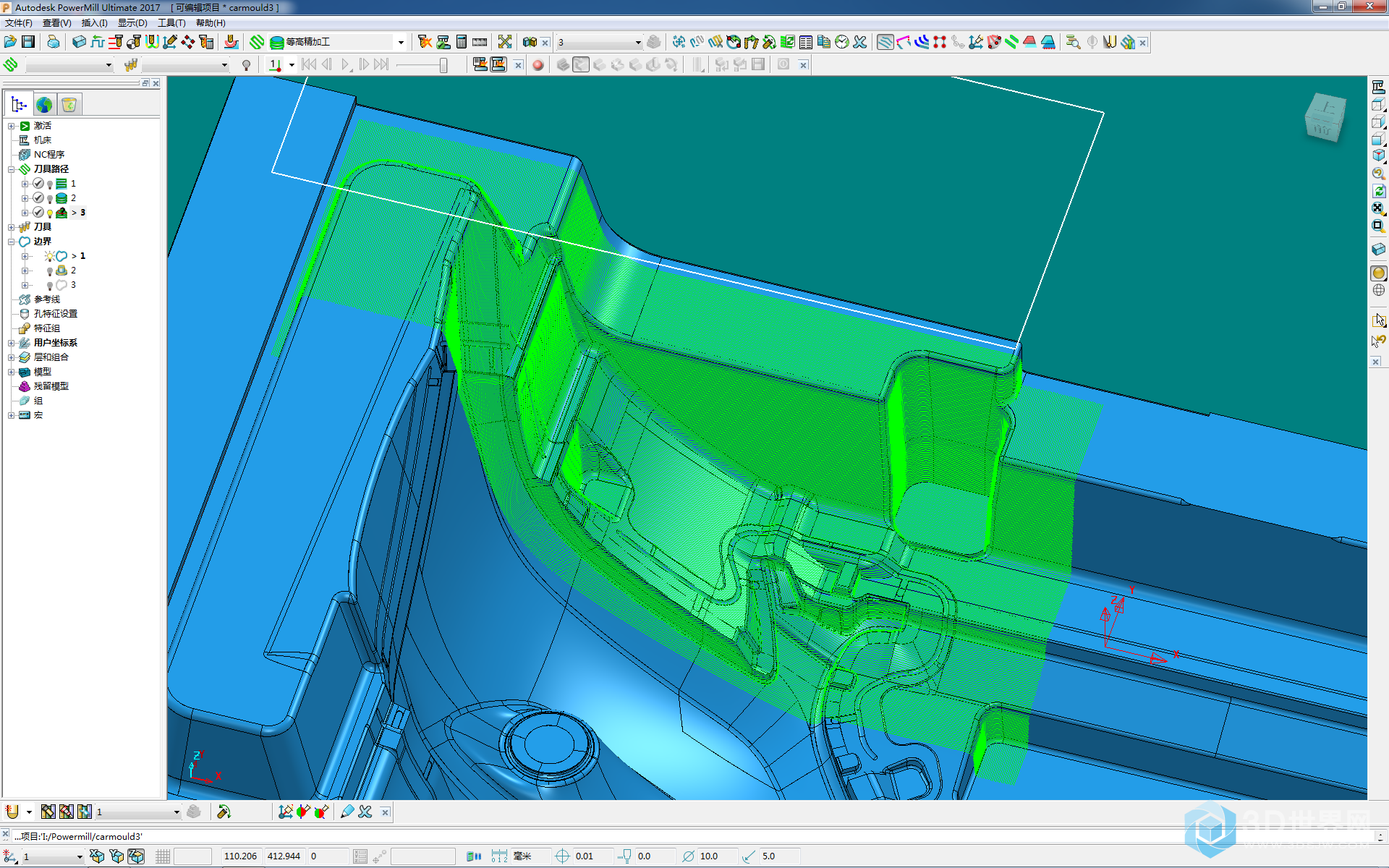Open toolpath strategy selector icon
1389x868 pixels.
click(x=257, y=42)
